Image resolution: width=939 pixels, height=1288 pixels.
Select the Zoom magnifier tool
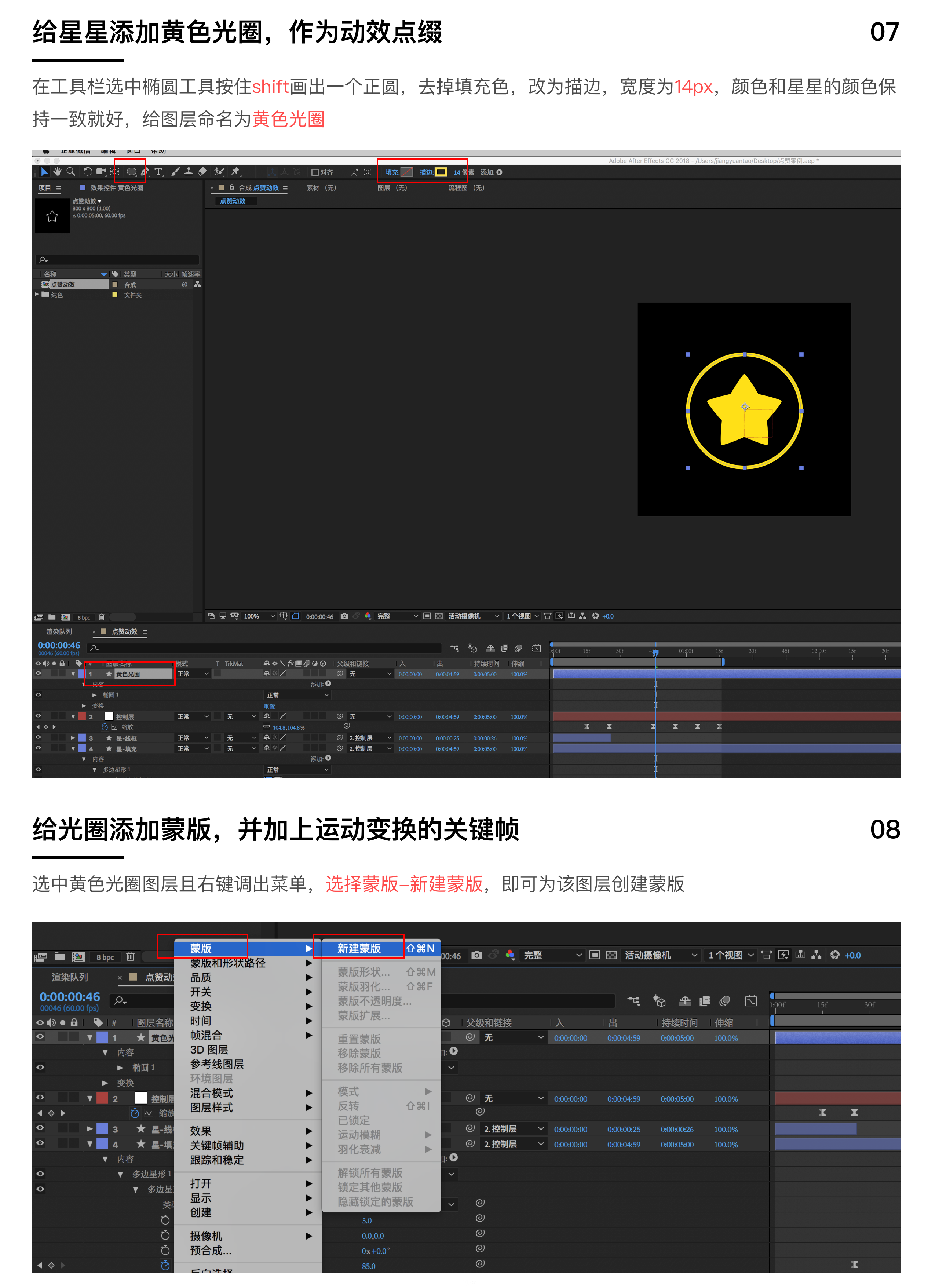(x=70, y=172)
